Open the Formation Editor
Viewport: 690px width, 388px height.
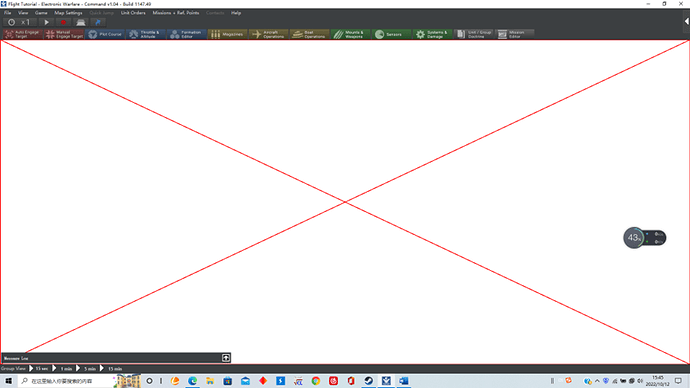[x=187, y=34]
